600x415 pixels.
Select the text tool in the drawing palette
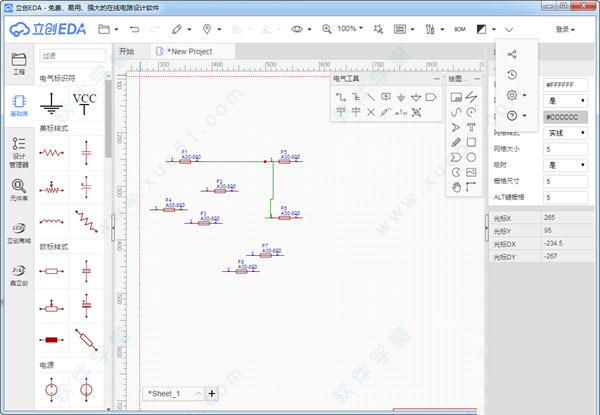point(471,127)
